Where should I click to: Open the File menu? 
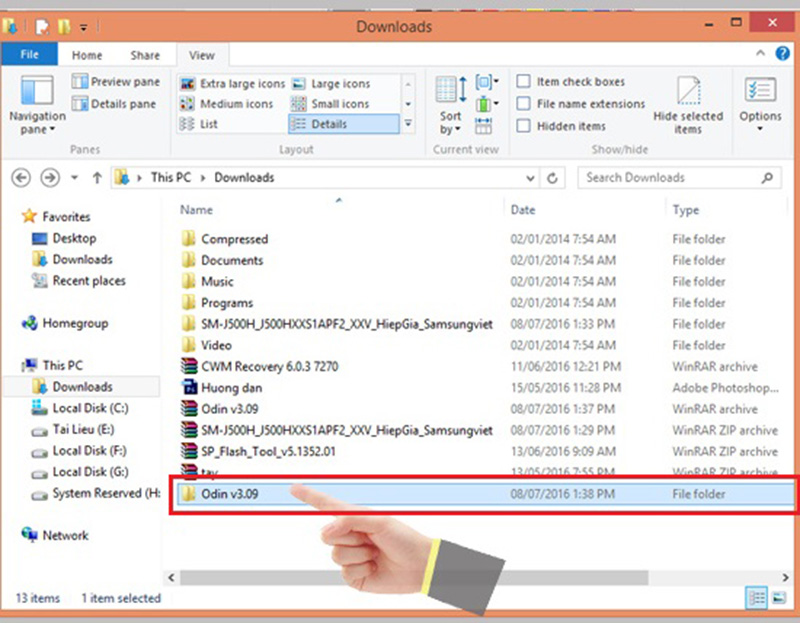[29, 54]
